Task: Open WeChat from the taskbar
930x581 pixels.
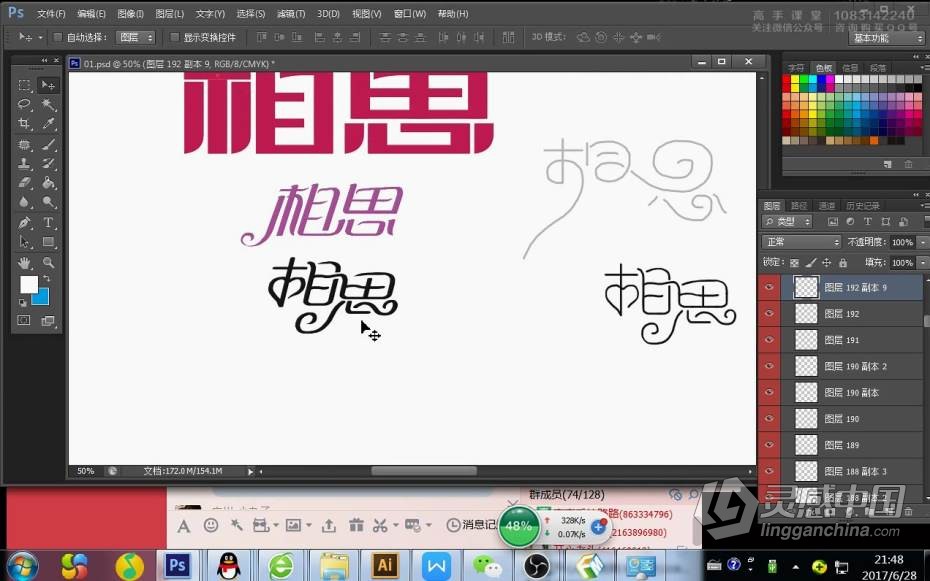Action: point(486,566)
